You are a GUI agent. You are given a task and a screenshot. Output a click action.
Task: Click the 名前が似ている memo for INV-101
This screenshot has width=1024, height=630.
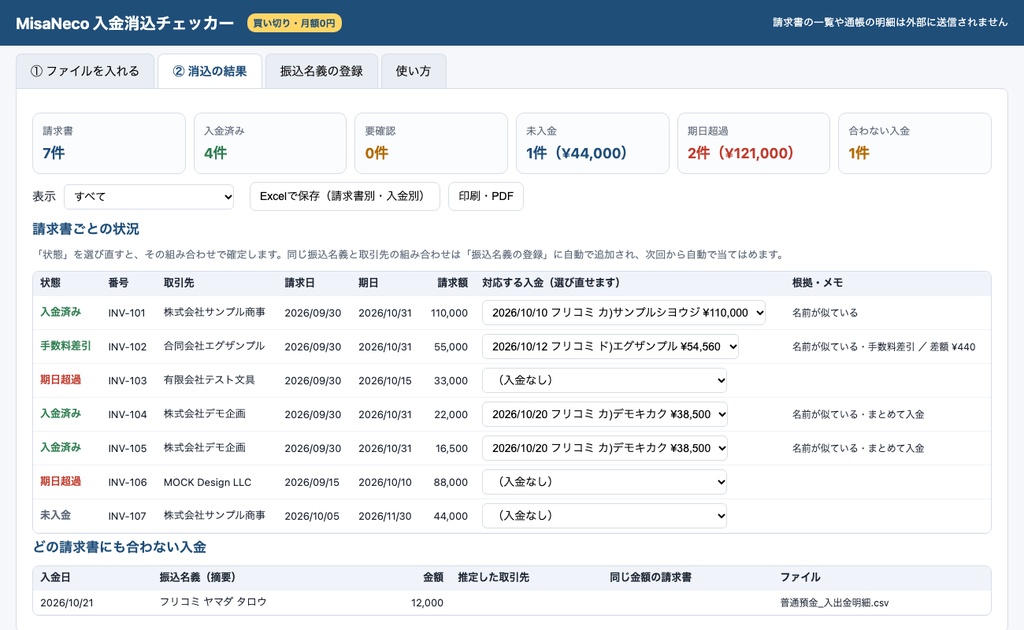click(x=825, y=313)
